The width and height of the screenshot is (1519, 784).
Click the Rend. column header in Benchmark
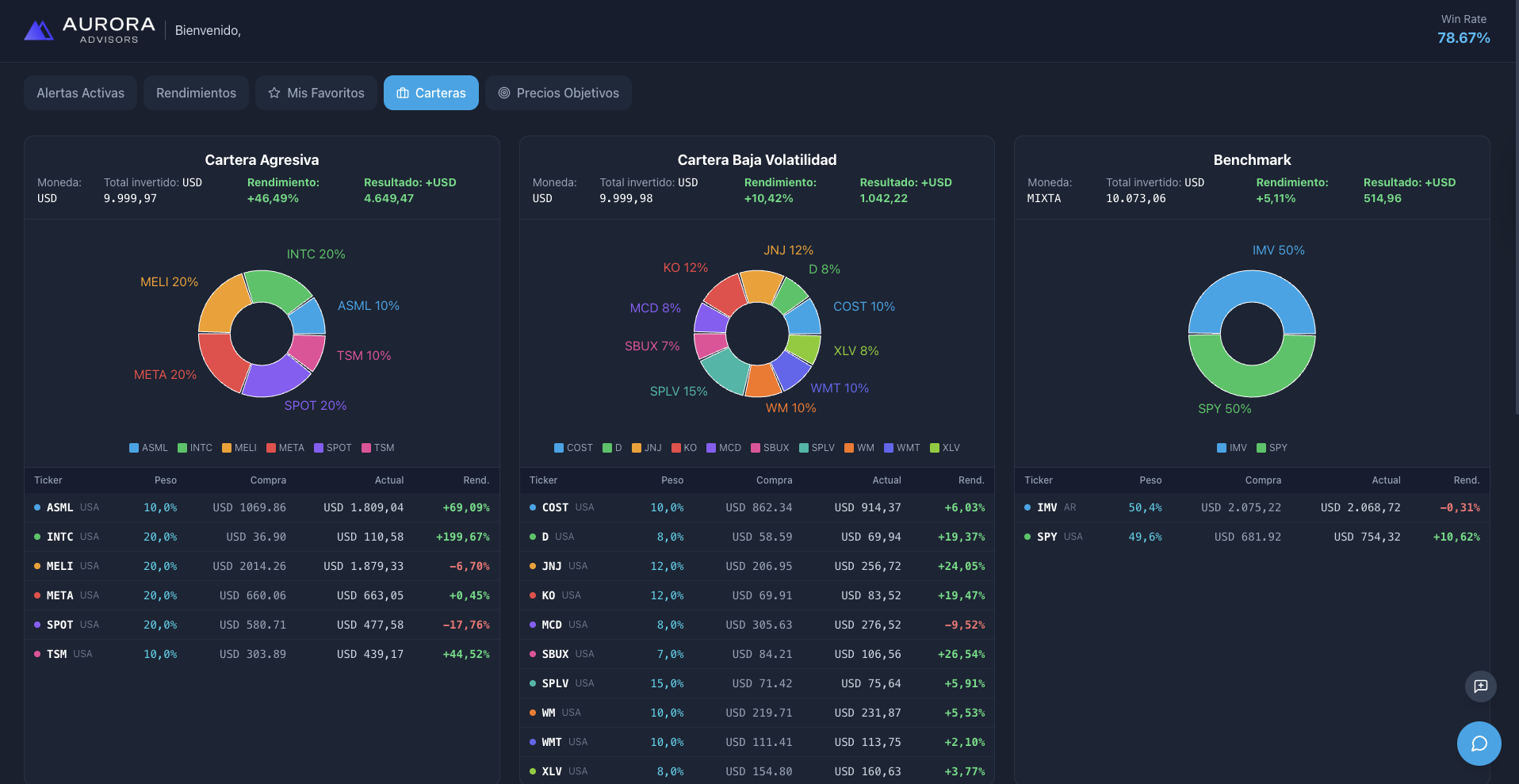(x=1466, y=480)
